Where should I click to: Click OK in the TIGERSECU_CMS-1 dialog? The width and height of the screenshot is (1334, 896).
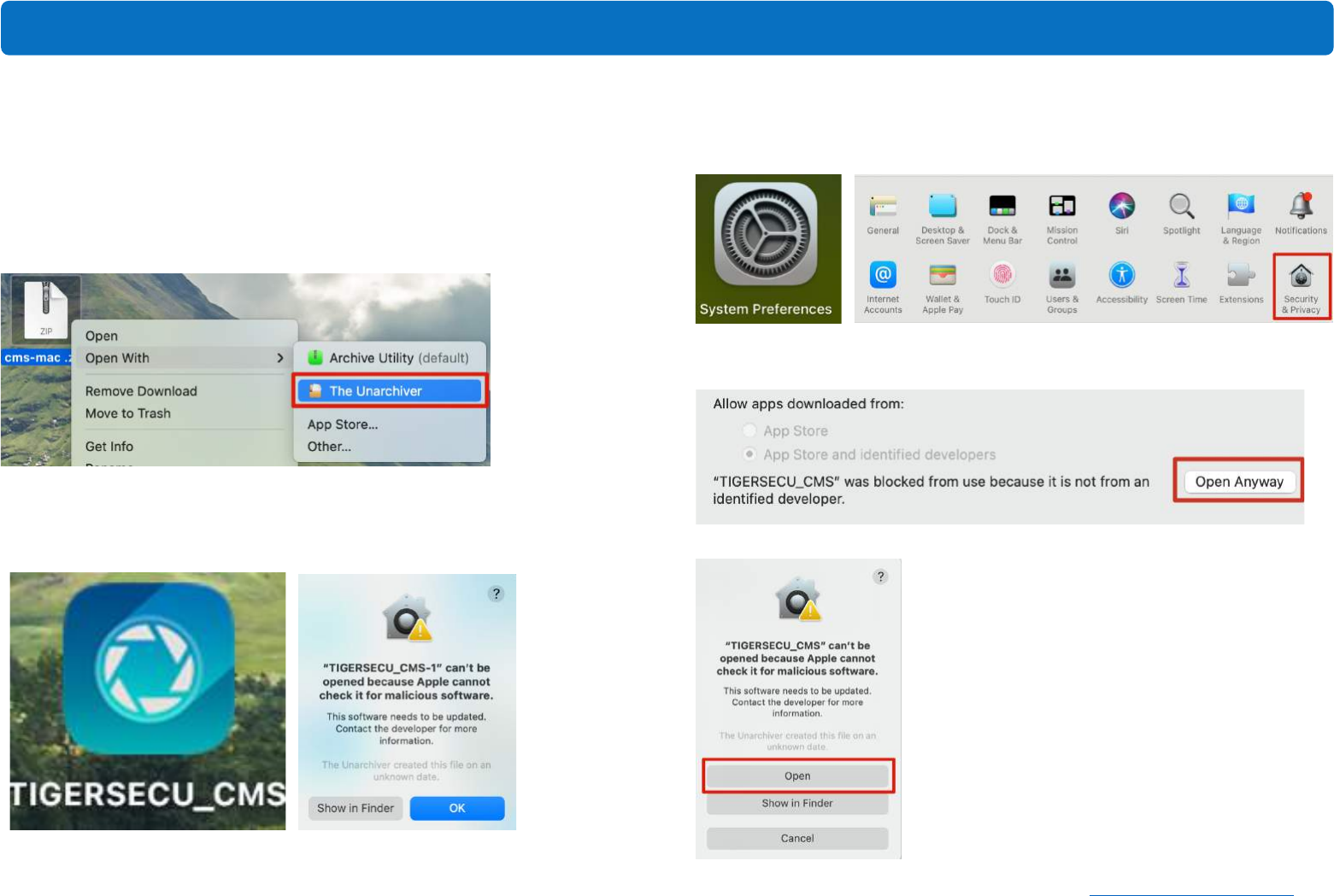point(457,808)
